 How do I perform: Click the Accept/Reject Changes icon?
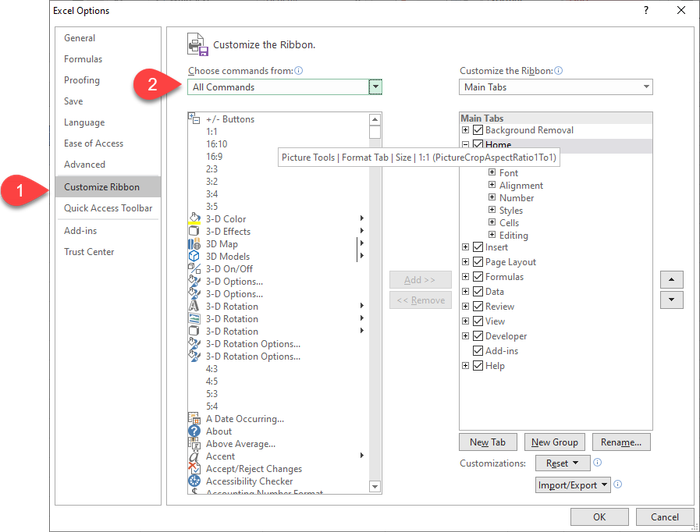tap(194, 469)
